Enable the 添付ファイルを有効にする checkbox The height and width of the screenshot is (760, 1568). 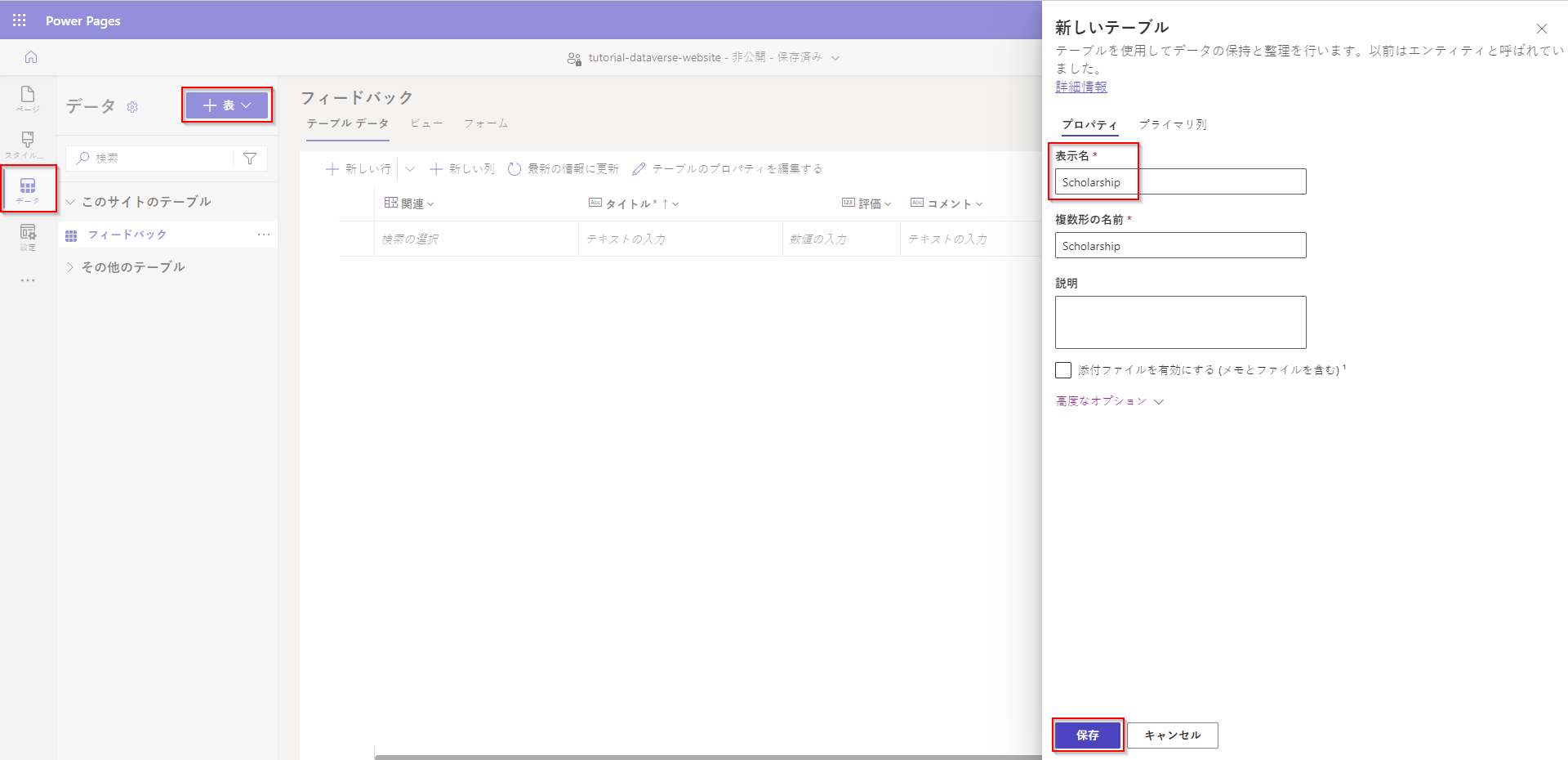point(1063,369)
